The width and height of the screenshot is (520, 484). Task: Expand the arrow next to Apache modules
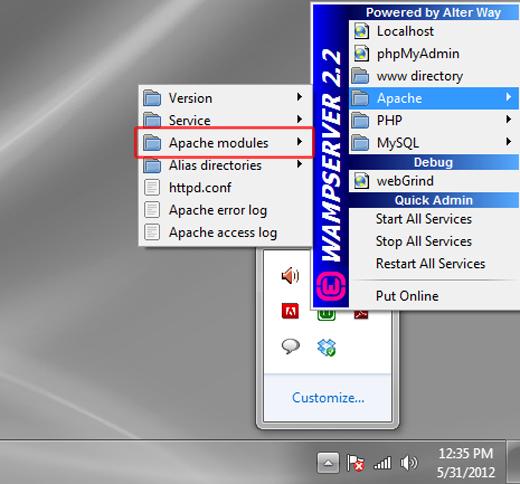[x=300, y=142]
